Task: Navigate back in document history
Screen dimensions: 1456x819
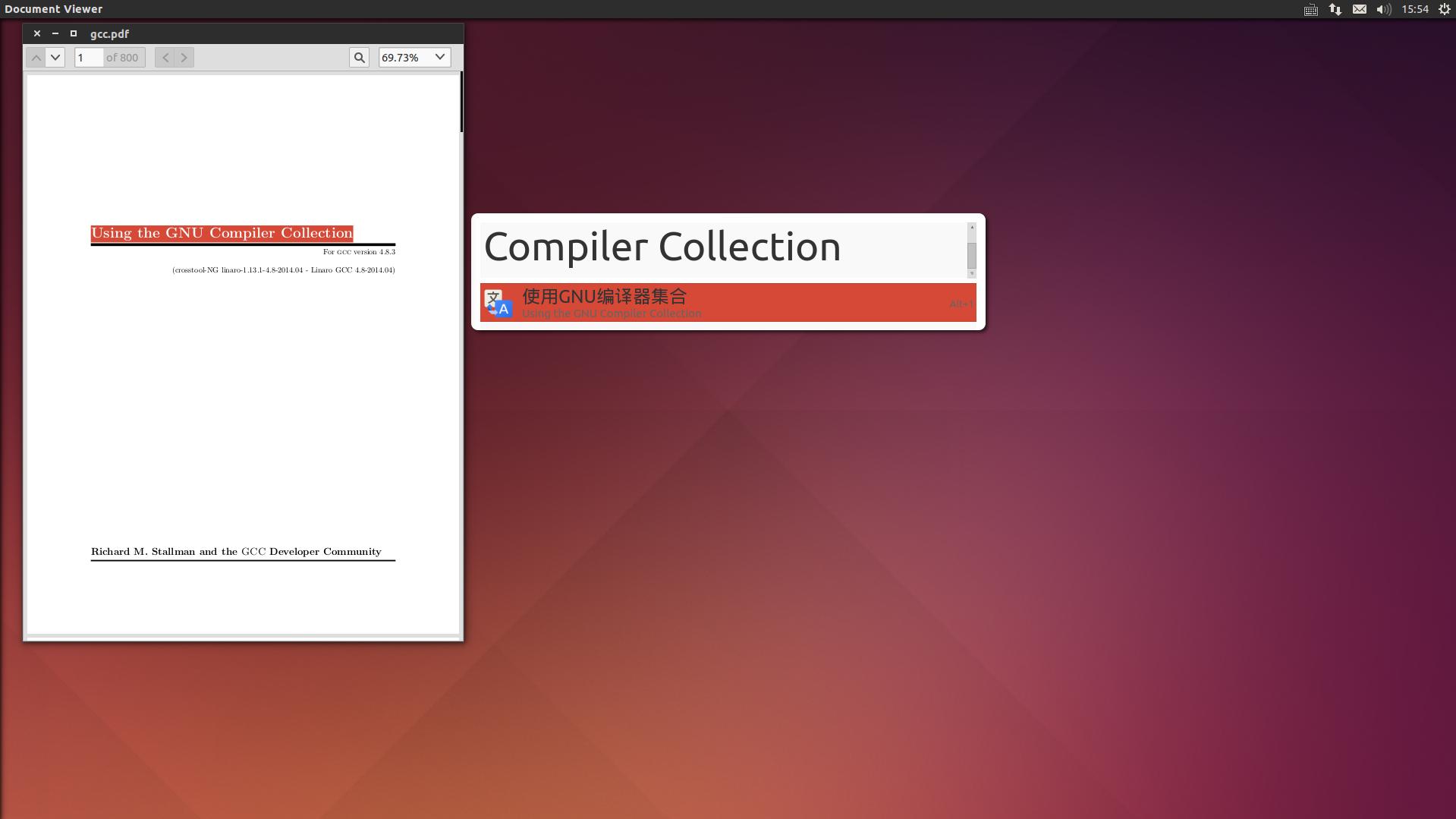Action: [x=165, y=58]
